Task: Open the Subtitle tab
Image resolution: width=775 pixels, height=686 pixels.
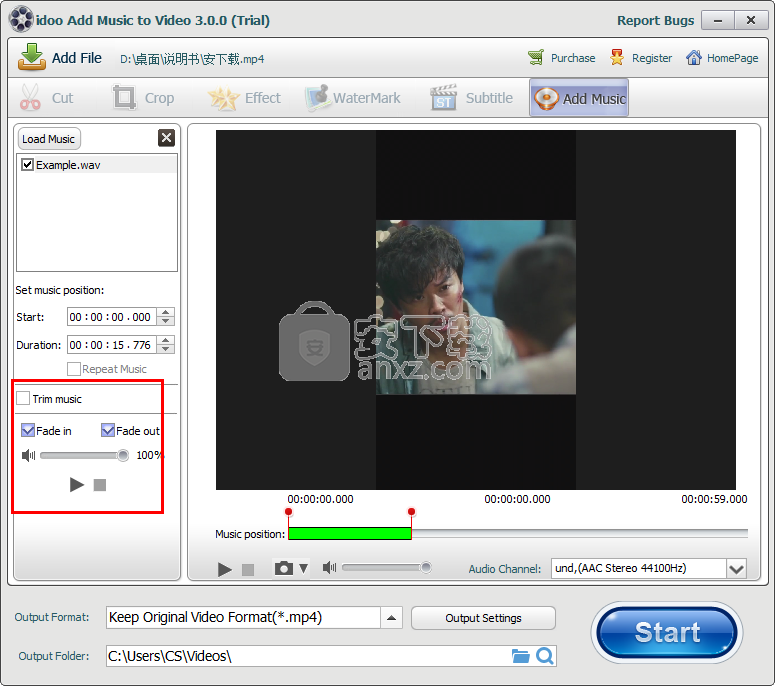Action: point(472,97)
